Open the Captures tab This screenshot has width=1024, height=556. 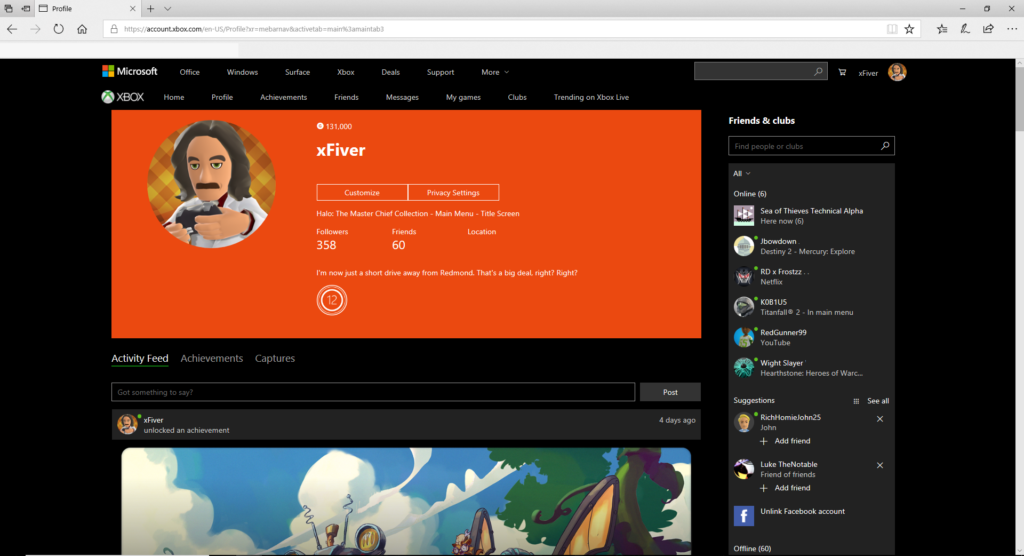[275, 358]
